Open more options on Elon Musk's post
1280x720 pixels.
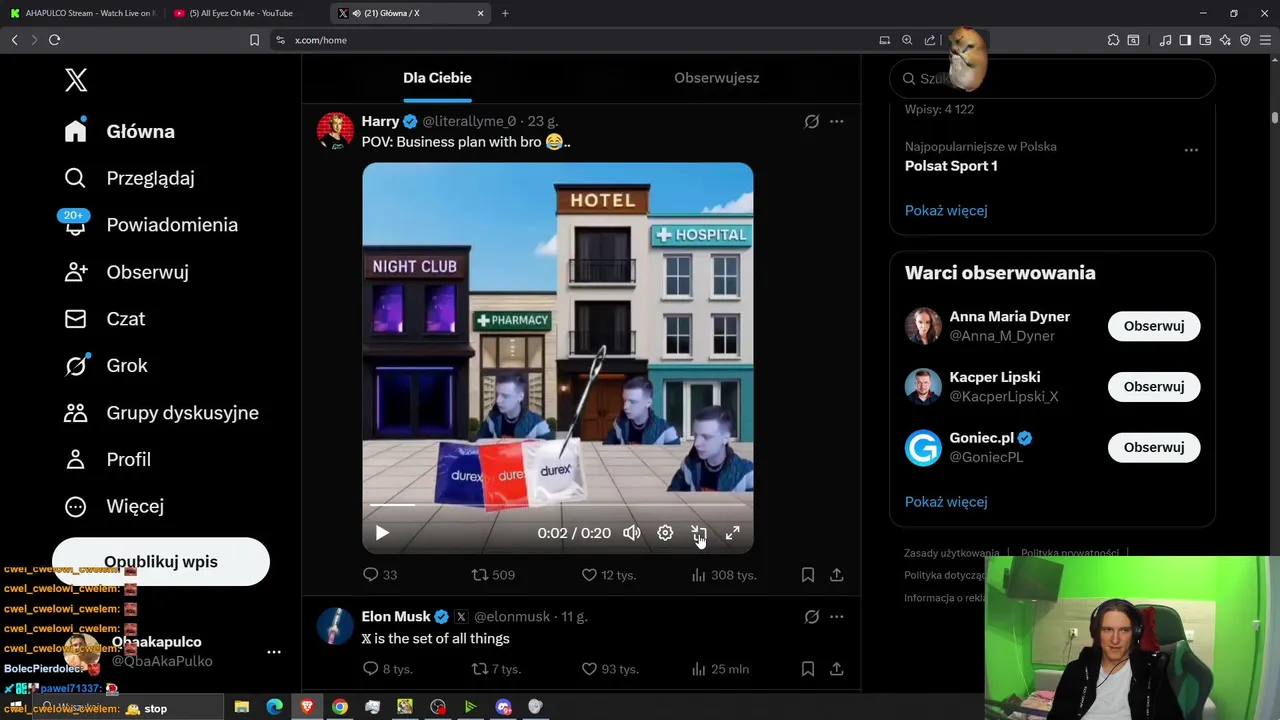tap(837, 617)
